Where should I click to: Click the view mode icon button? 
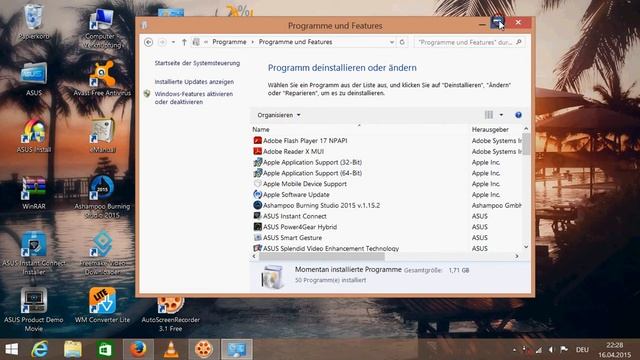(489, 115)
